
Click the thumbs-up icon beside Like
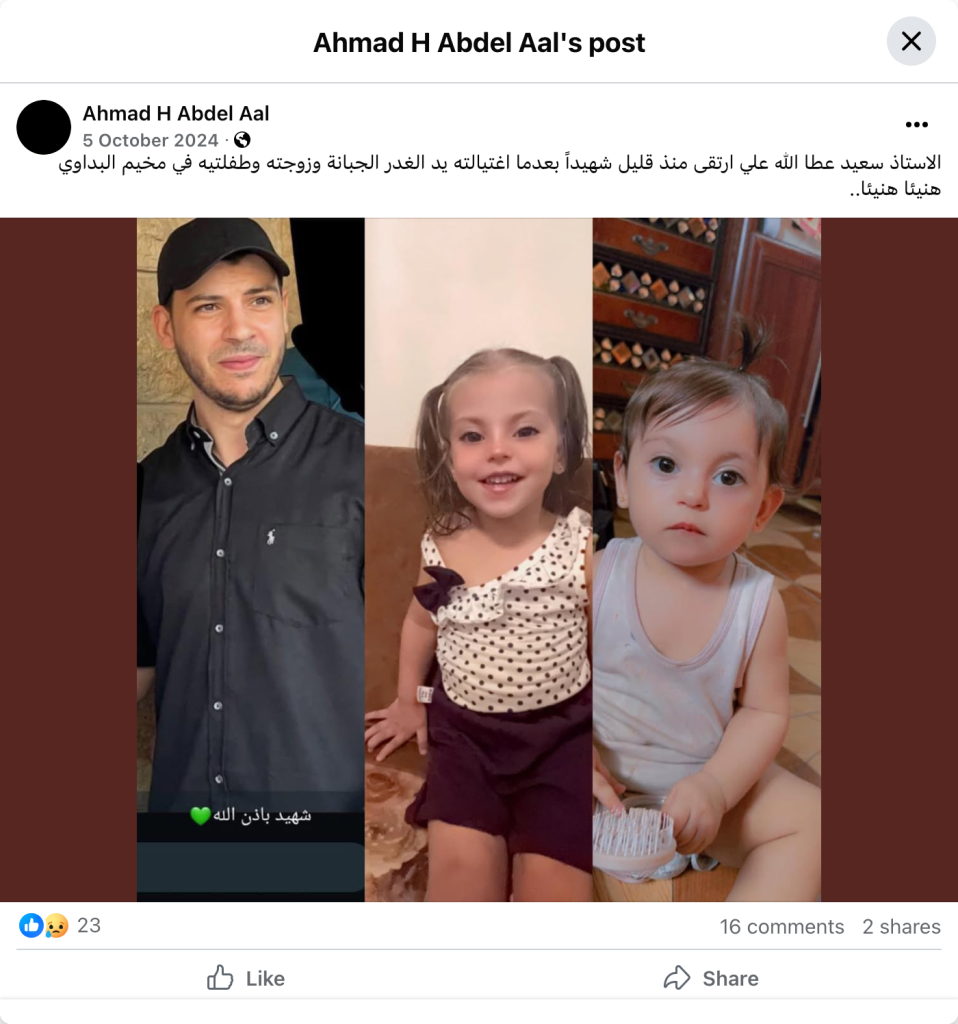point(220,978)
